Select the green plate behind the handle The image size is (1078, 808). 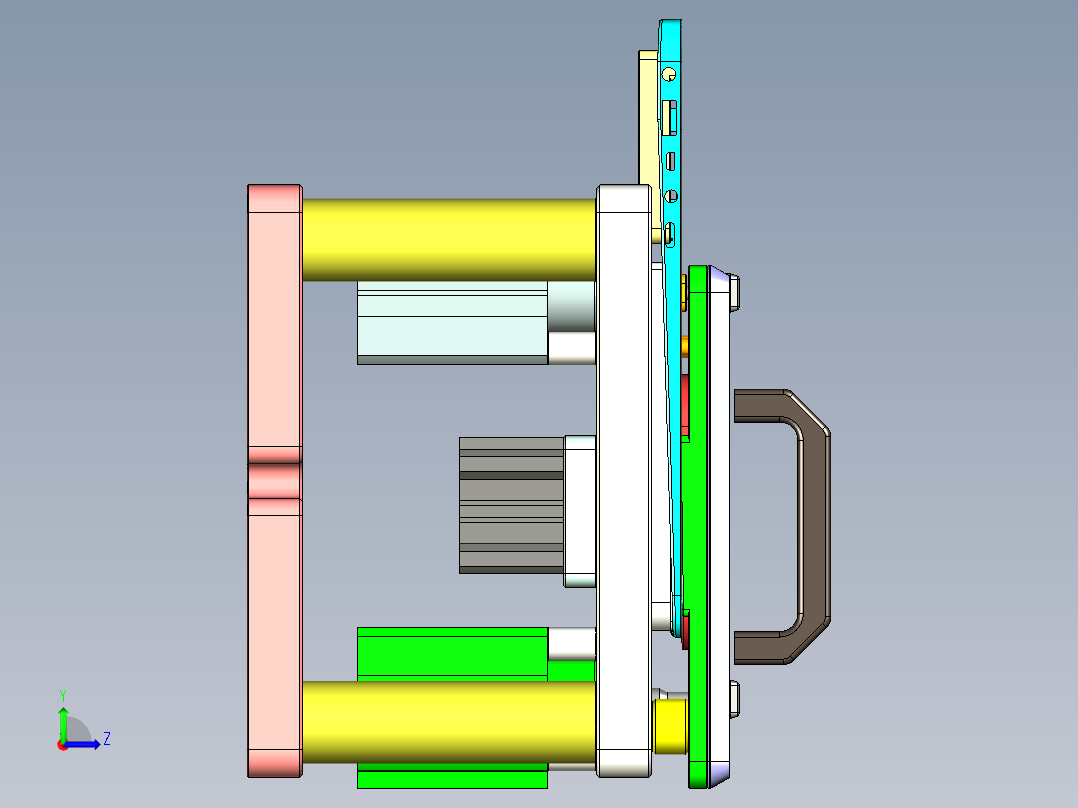click(697, 500)
